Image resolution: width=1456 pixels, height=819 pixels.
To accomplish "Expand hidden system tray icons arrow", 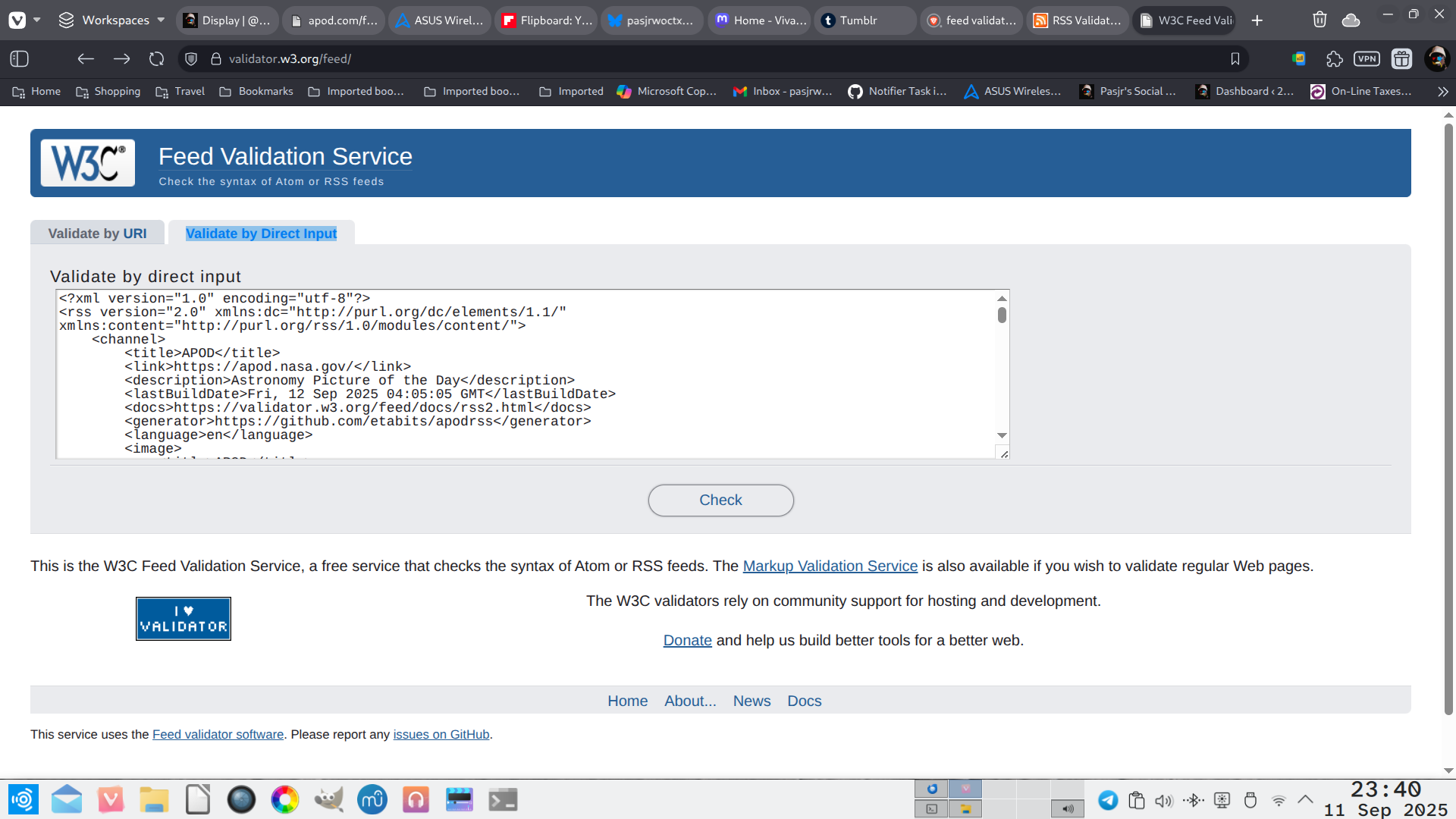I will point(1305,799).
